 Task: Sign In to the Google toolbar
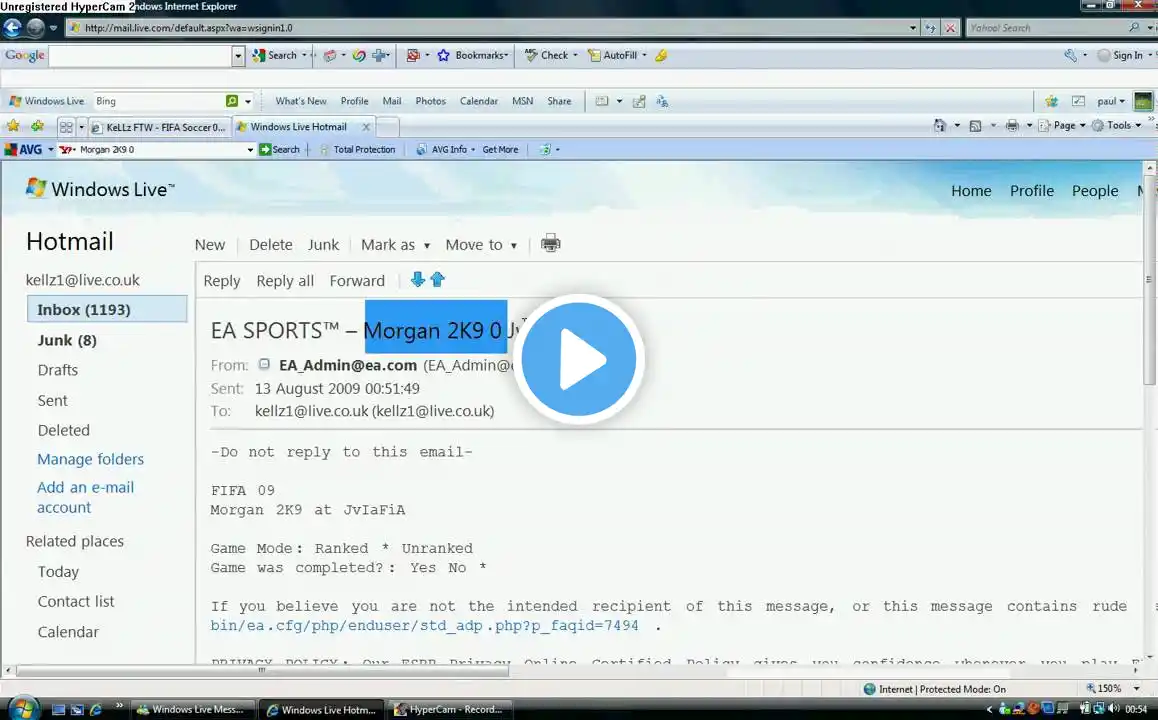tap(1120, 55)
